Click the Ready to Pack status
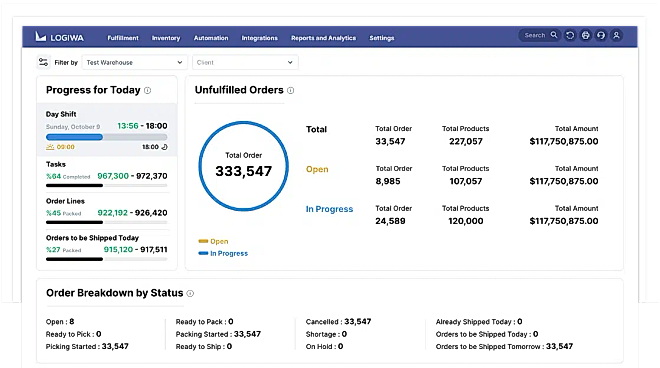 [204, 322]
